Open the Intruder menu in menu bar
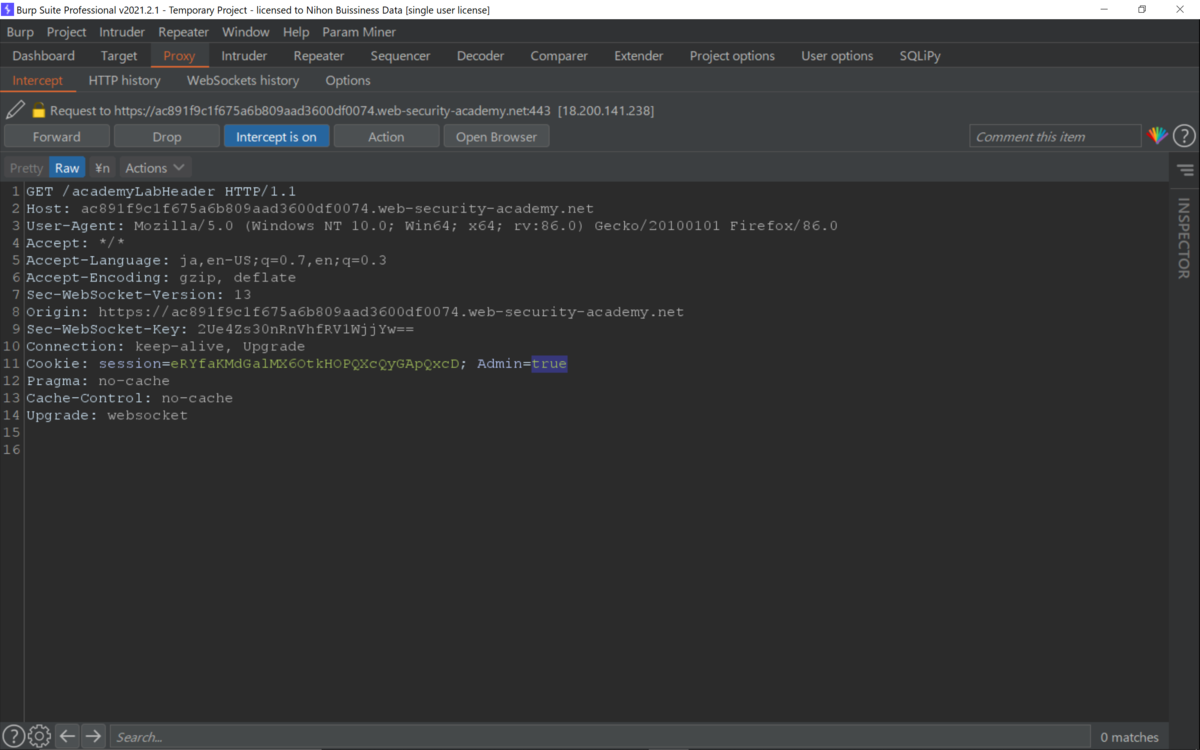The width and height of the screenshot is (1200, 750). (x=122, y=32)
